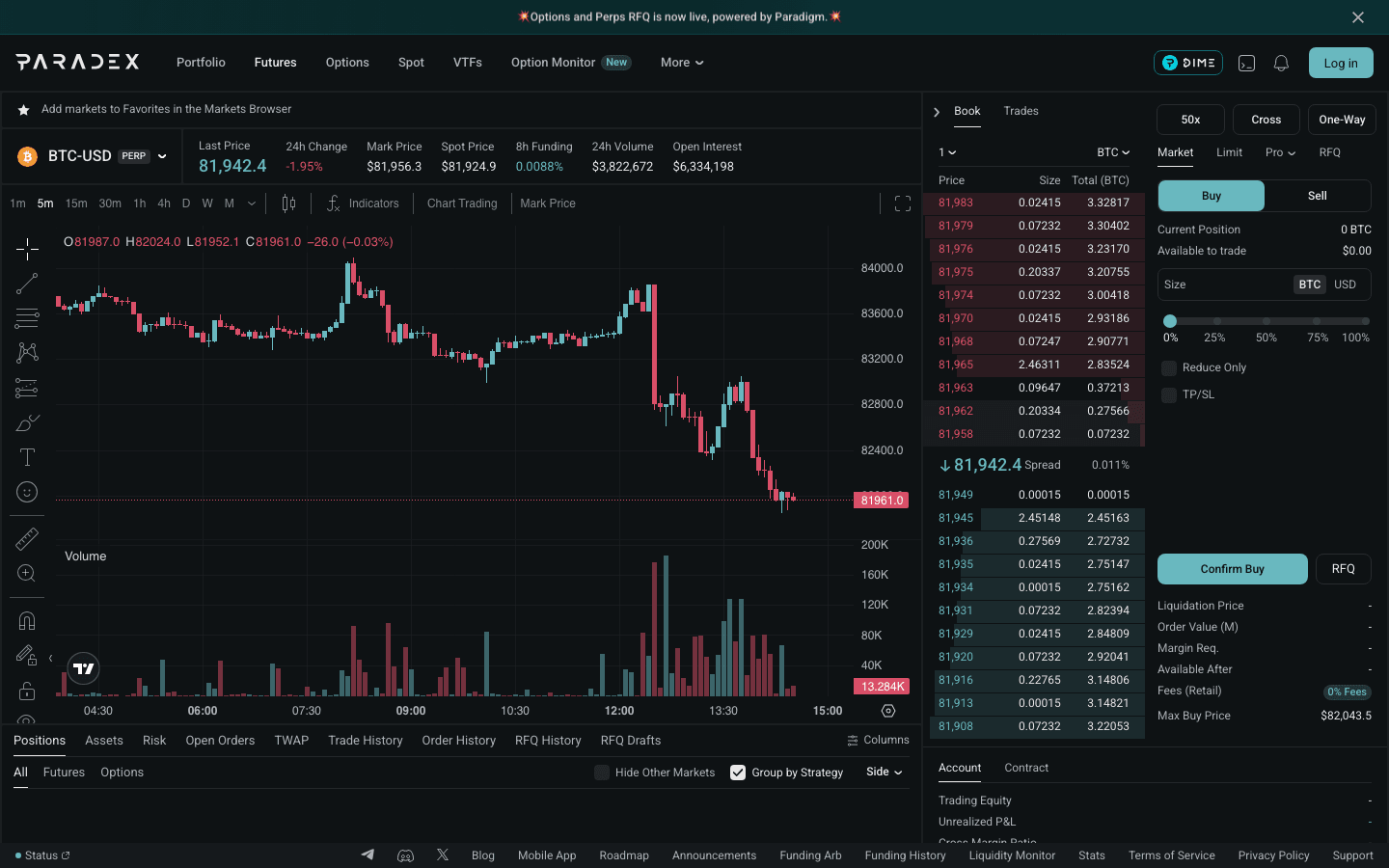The height and width of the screenshot is (868, 1389).
Task: Check Hide Other Markets
Action: pos(602,773)
